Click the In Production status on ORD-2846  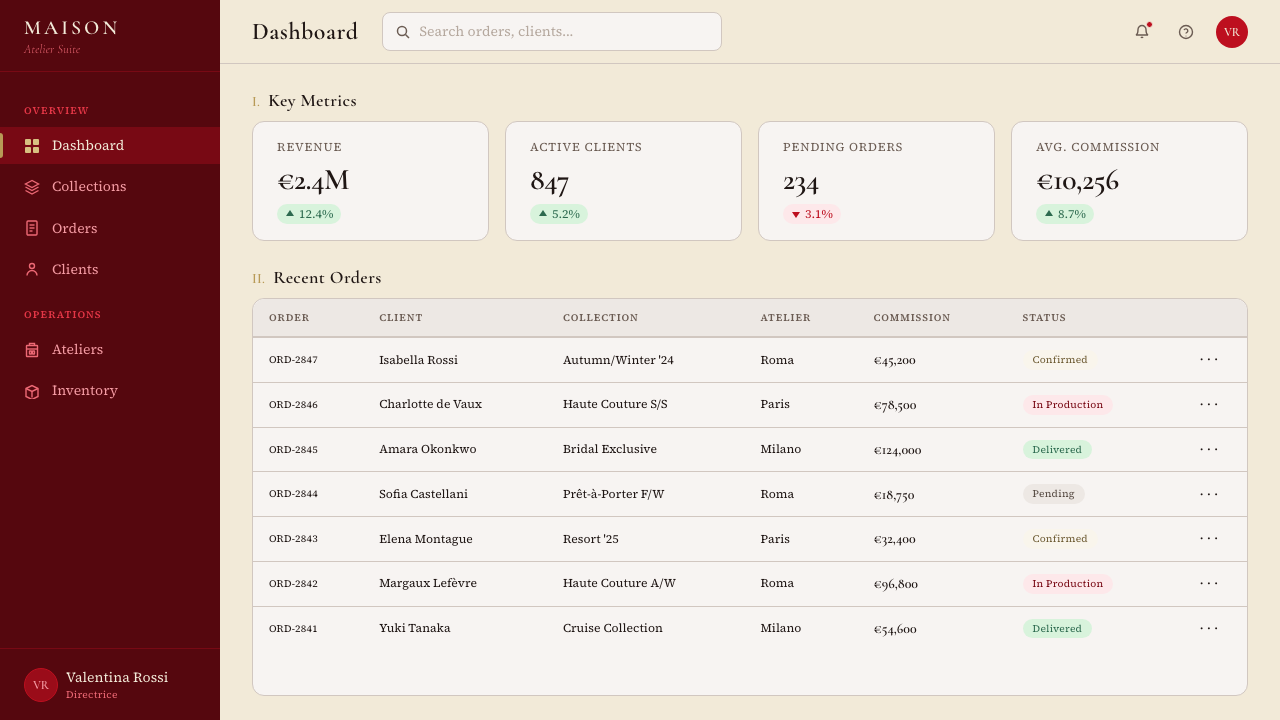[x=1067, y=405]
